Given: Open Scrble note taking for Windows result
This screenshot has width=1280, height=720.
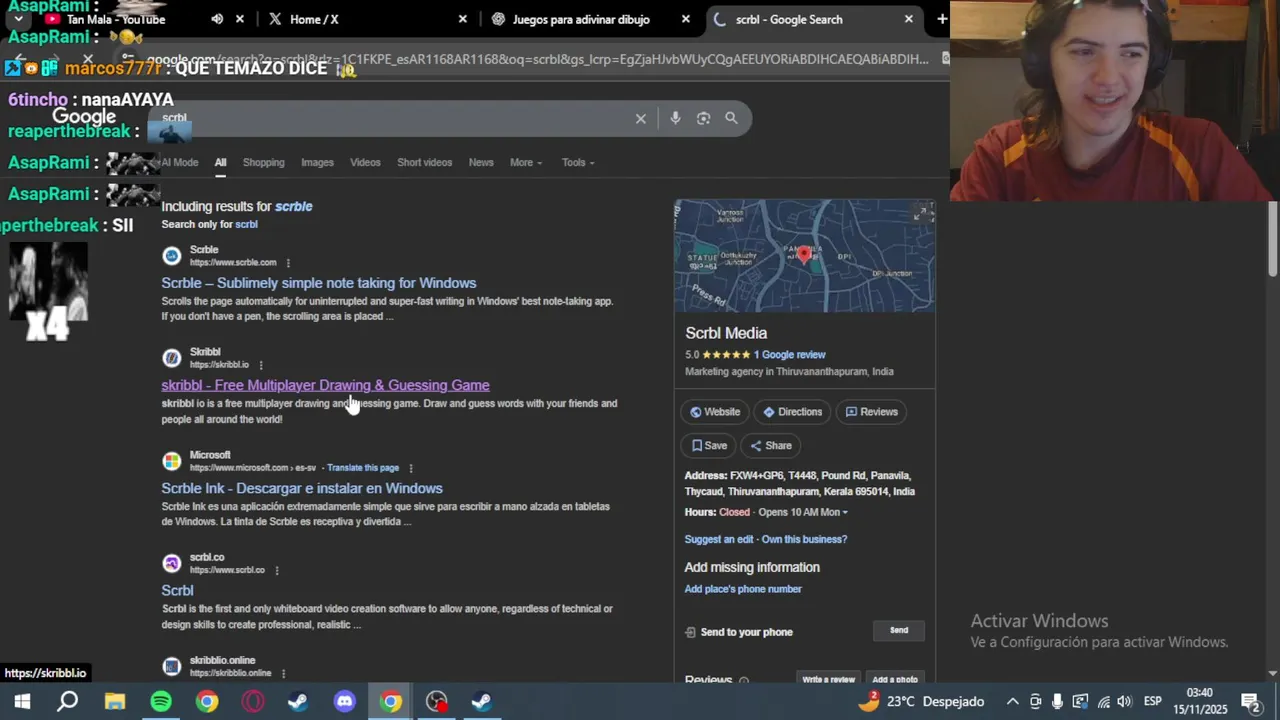Looking at the screenshot, I should [x=319, y=283].
